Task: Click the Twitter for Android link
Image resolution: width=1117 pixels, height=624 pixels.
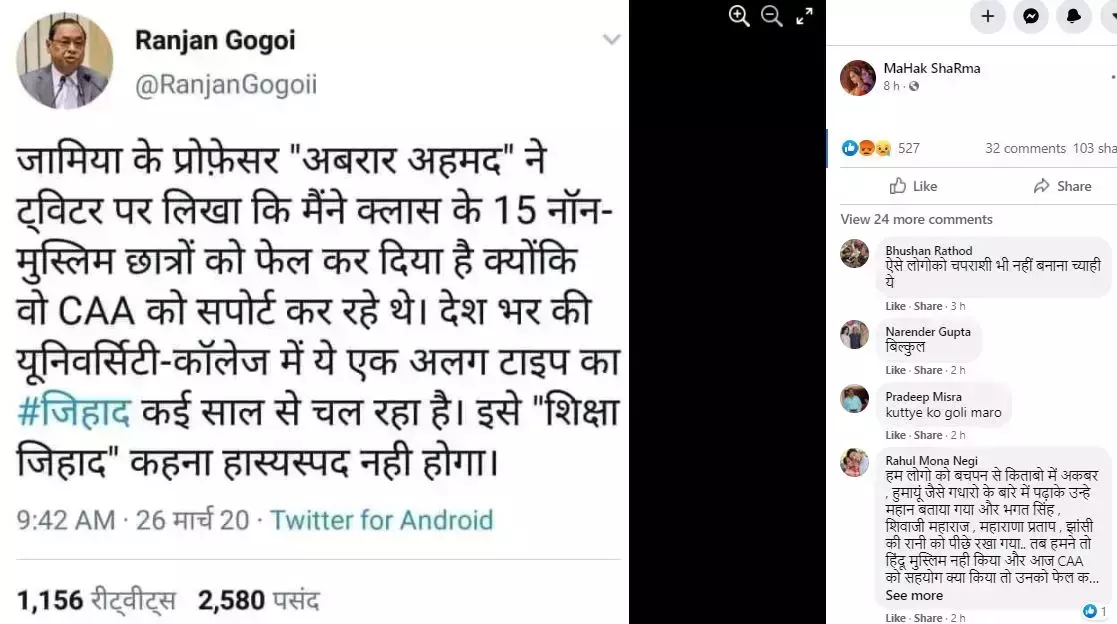Action: [382, 520]
